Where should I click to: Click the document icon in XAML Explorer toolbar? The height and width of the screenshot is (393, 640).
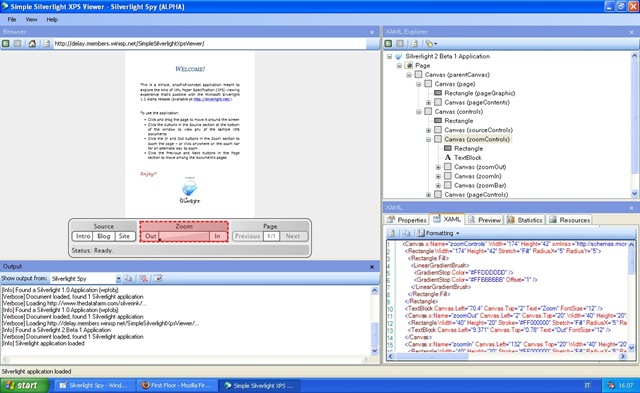point(414,43)
